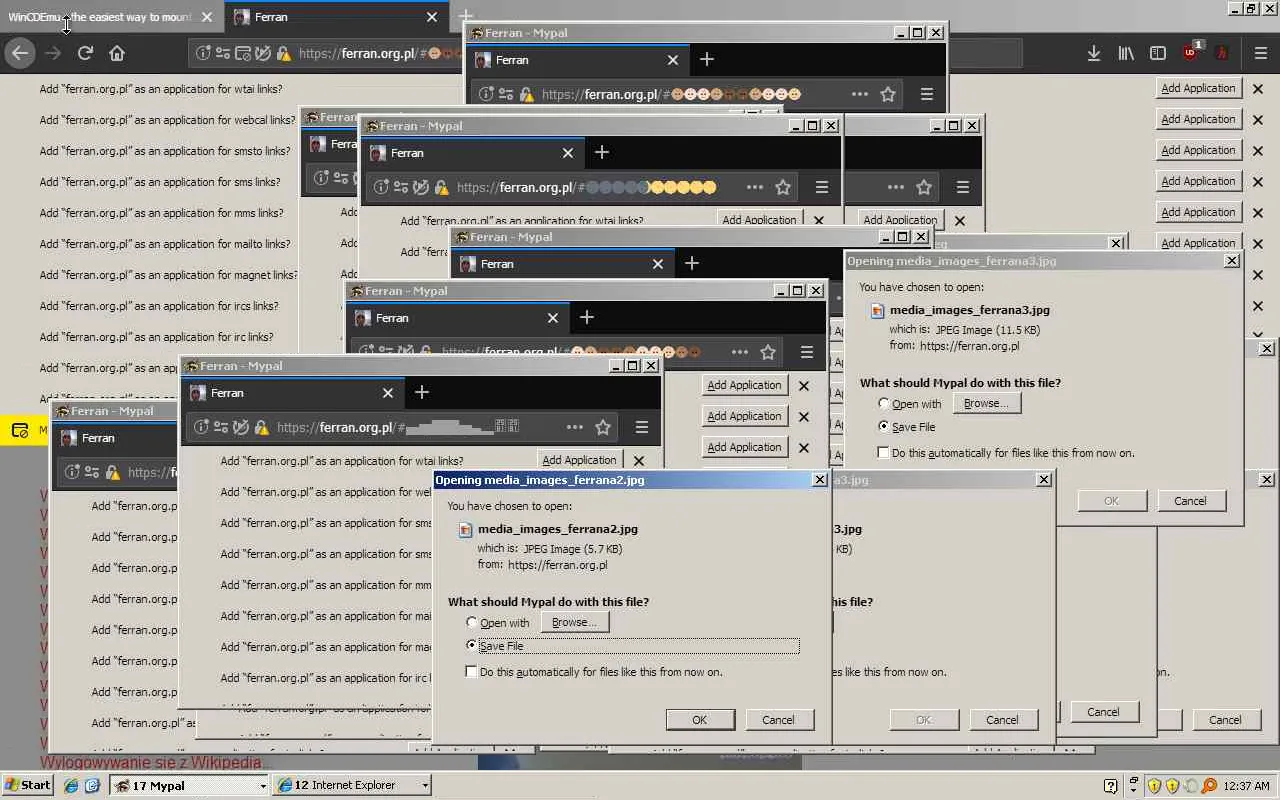Screen dimensions: 1280x800
Task: Add a tab in the Mypal window showing only its tab strip
Action: tap(692, 264)
